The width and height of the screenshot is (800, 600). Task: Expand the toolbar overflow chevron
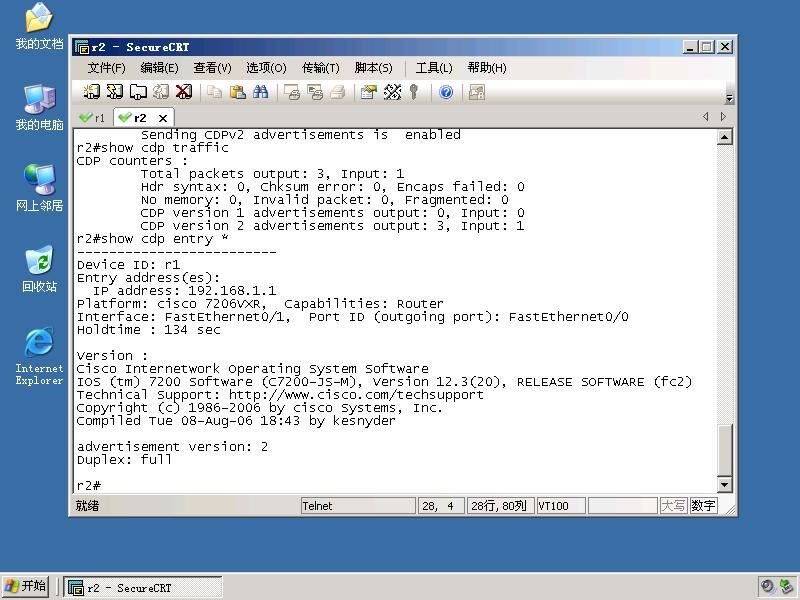(730, 98)
